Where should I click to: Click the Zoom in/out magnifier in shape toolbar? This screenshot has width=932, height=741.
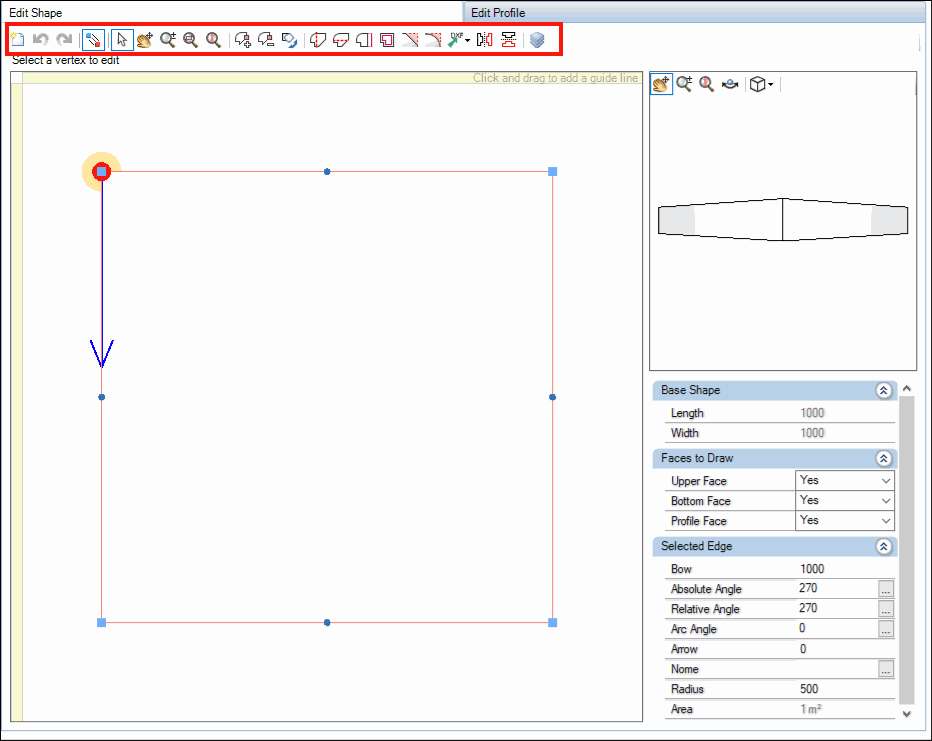point(168,40)
